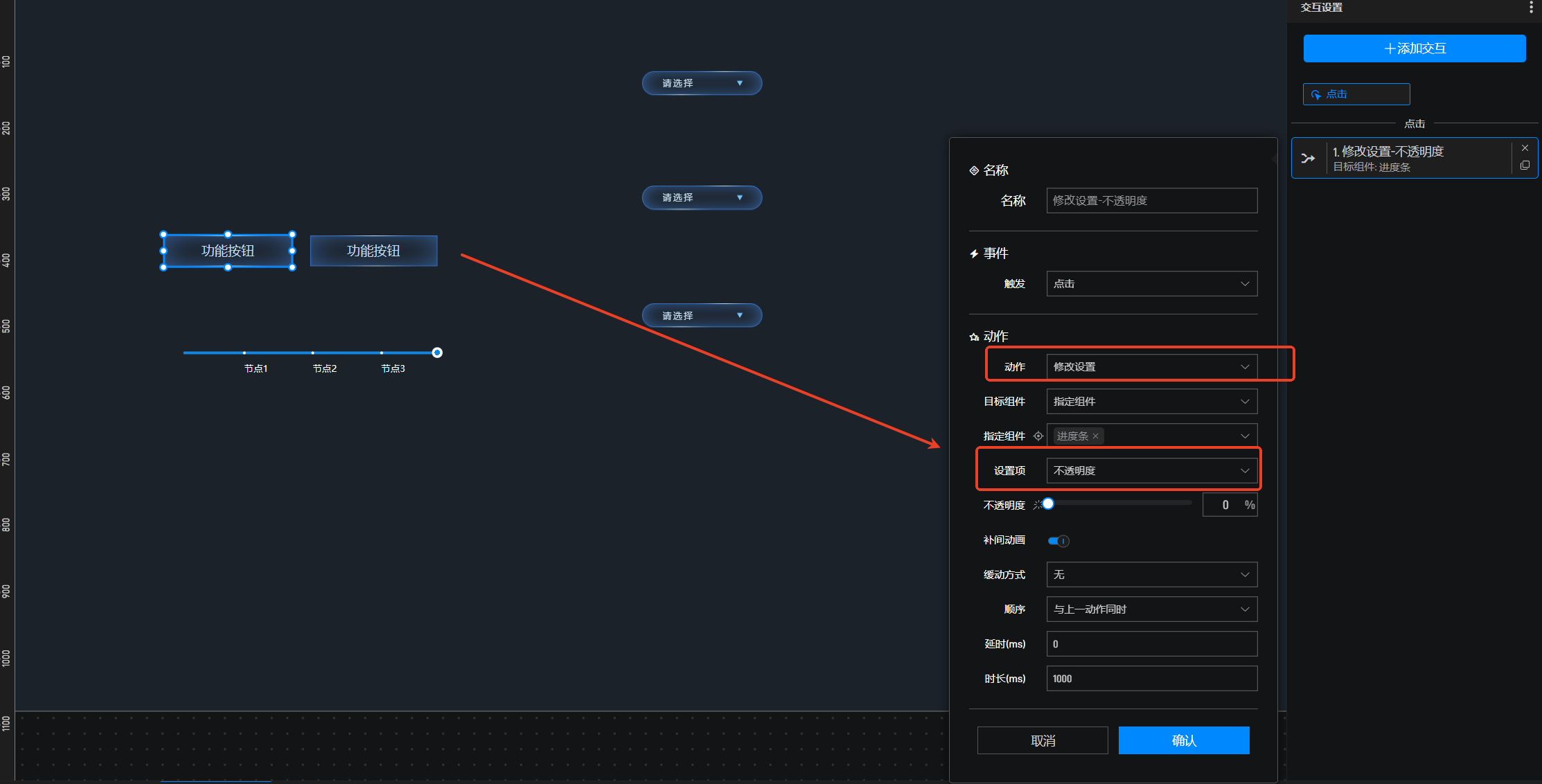Image resolution: width=1542 pixels, height=784 pixels.
Task: Click the 时长(ms) input field
Action: tap(1151, 679)
